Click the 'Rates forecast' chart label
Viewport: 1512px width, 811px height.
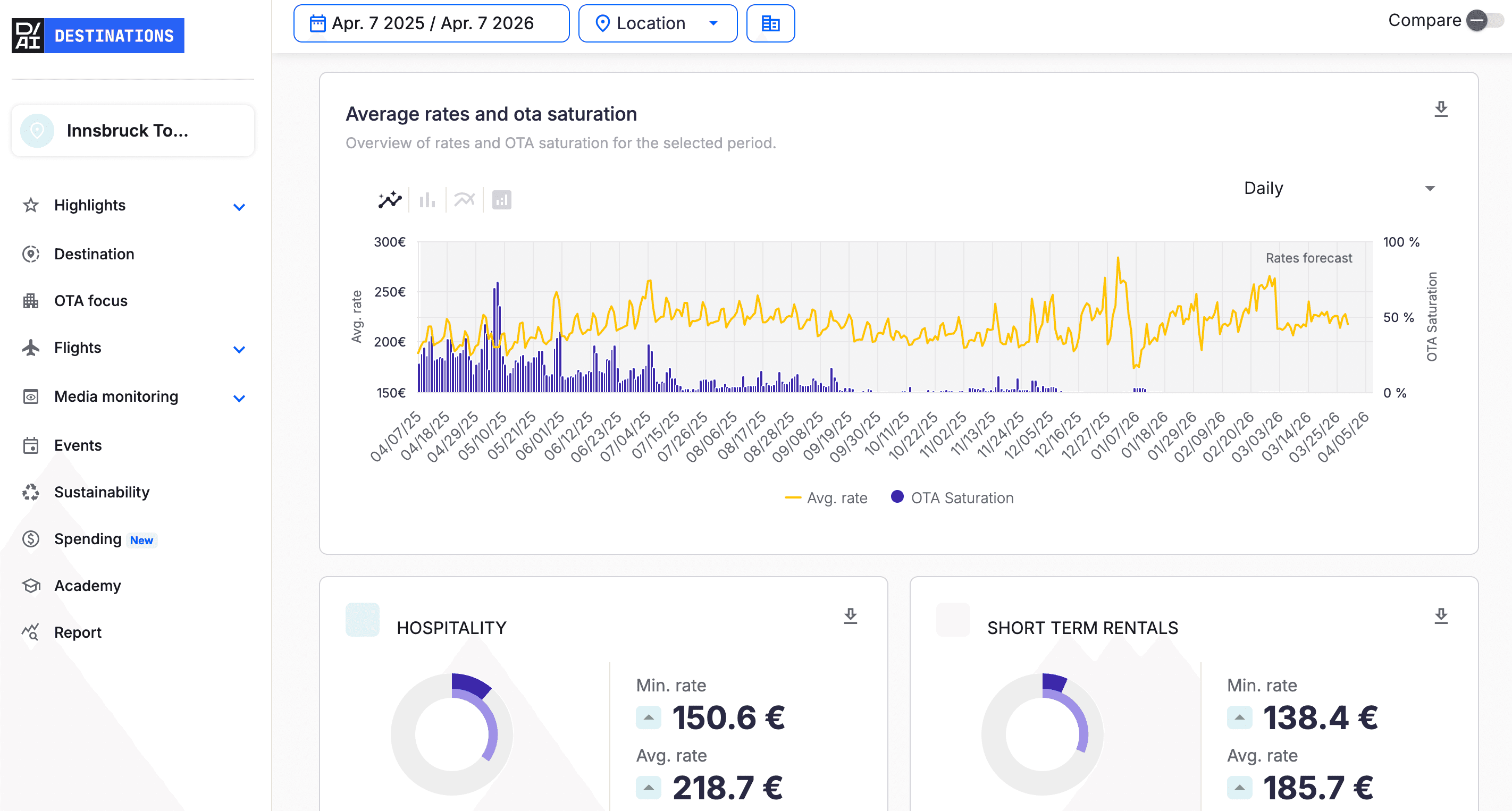coord(1308,258)
